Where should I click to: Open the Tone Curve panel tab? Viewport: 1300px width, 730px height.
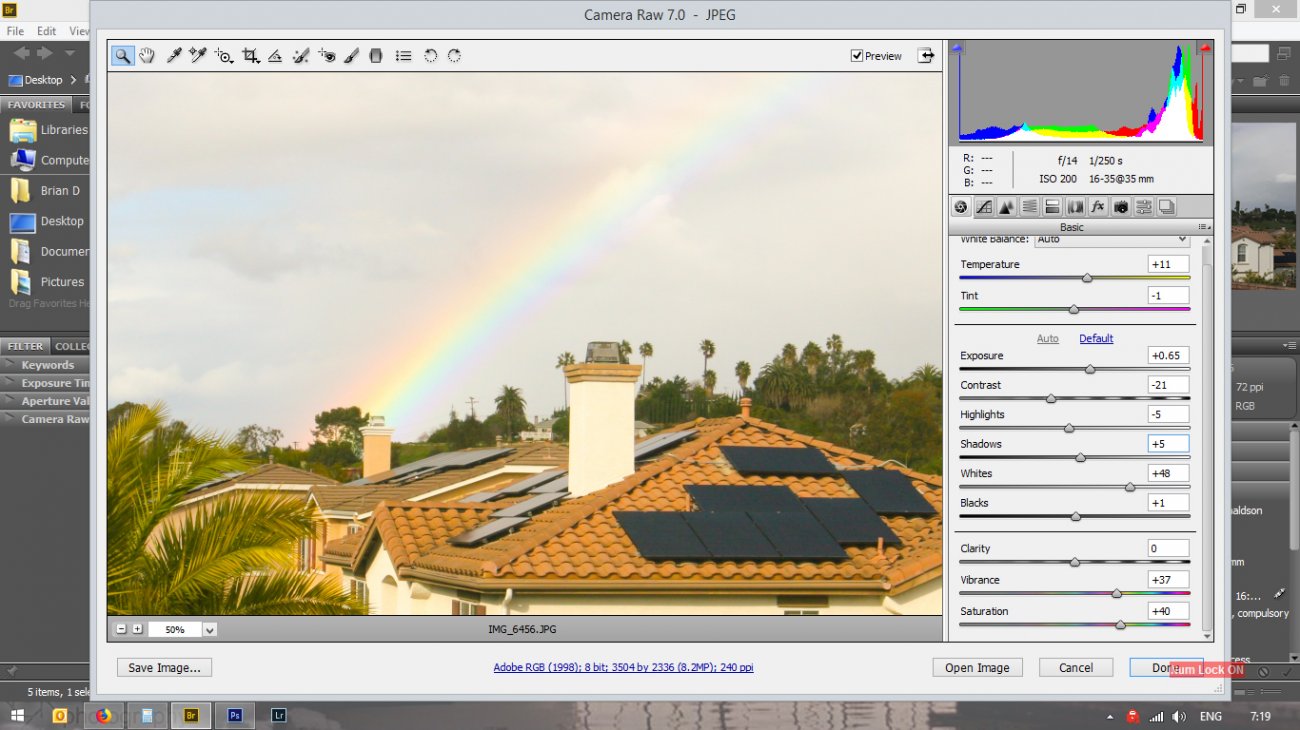coord(984,207)
